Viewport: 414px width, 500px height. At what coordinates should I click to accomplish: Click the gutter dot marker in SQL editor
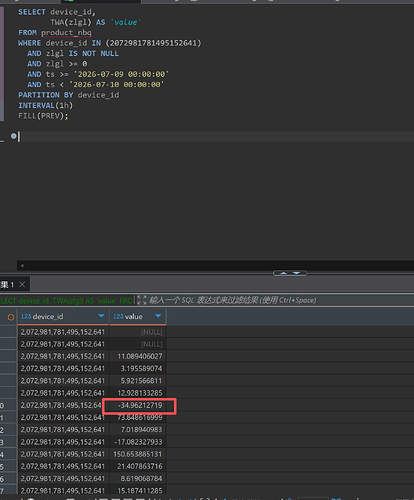(13, 136)
